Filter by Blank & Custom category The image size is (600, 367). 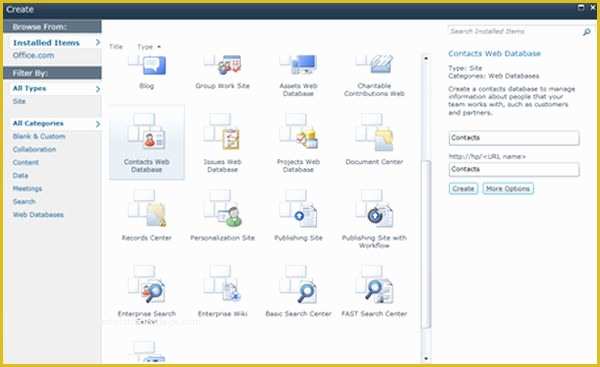[x=39, y=136]
